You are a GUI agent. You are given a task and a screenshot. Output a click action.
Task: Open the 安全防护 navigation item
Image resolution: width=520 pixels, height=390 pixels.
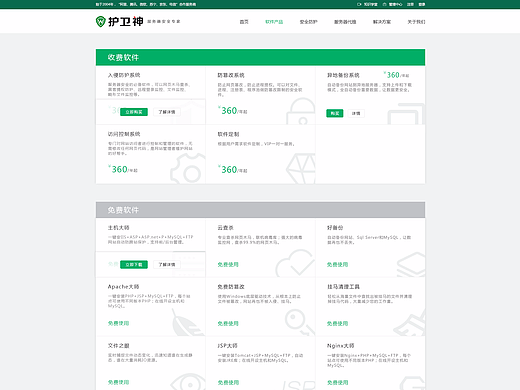coord(308,22)
